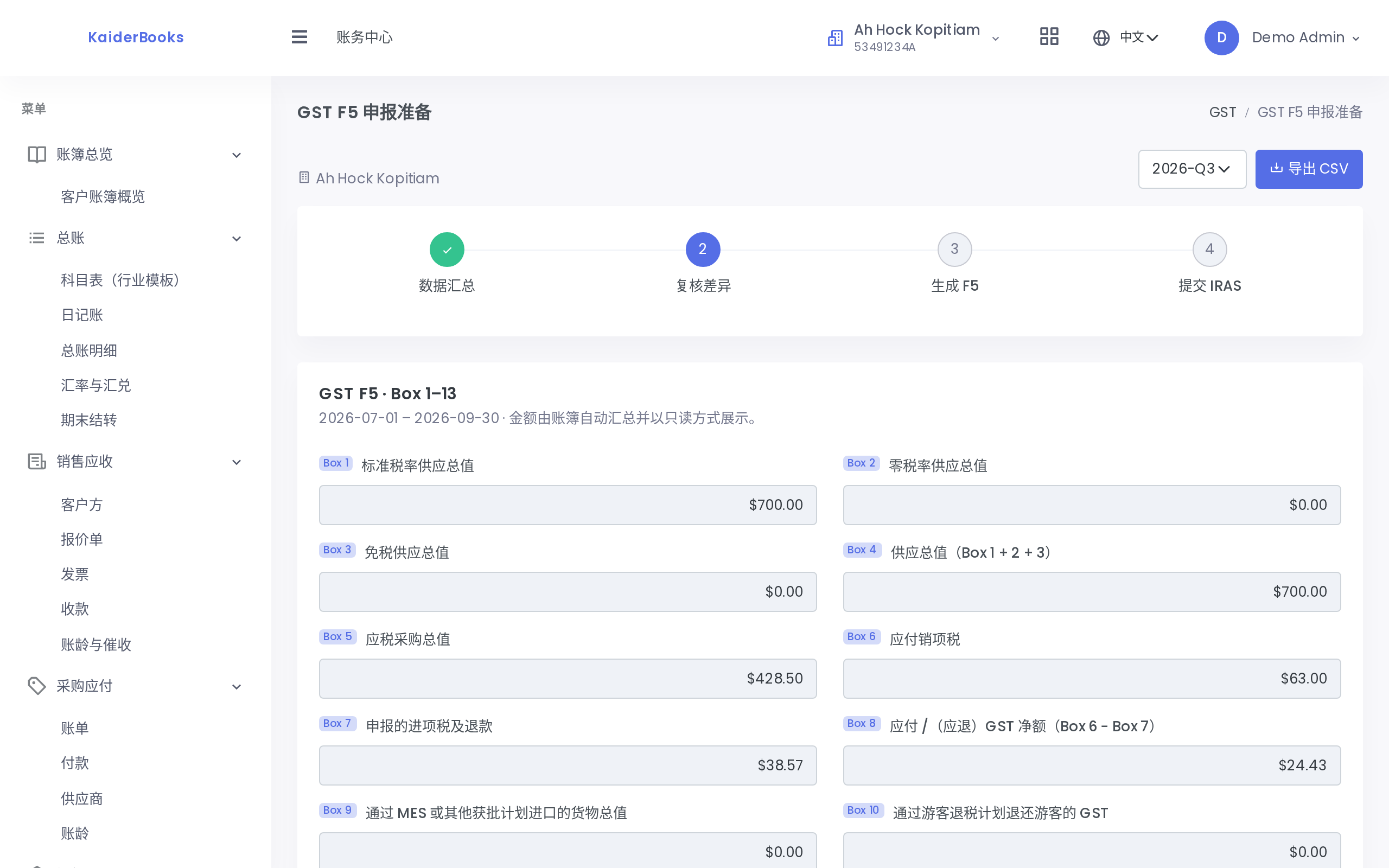Open 汇率与汇兑 in sidebar
The width and height of the screenshot is (1389, 868).
pyautogui.click(x=96, y=385)
